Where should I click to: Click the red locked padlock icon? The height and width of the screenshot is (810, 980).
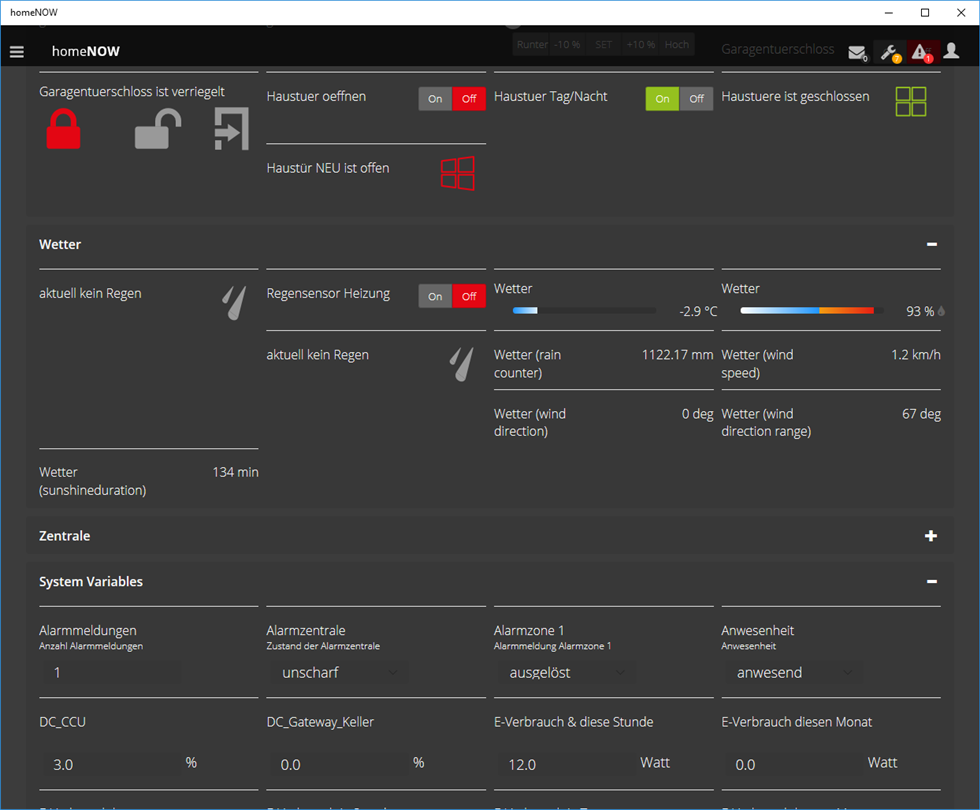[x=63, y=130]
